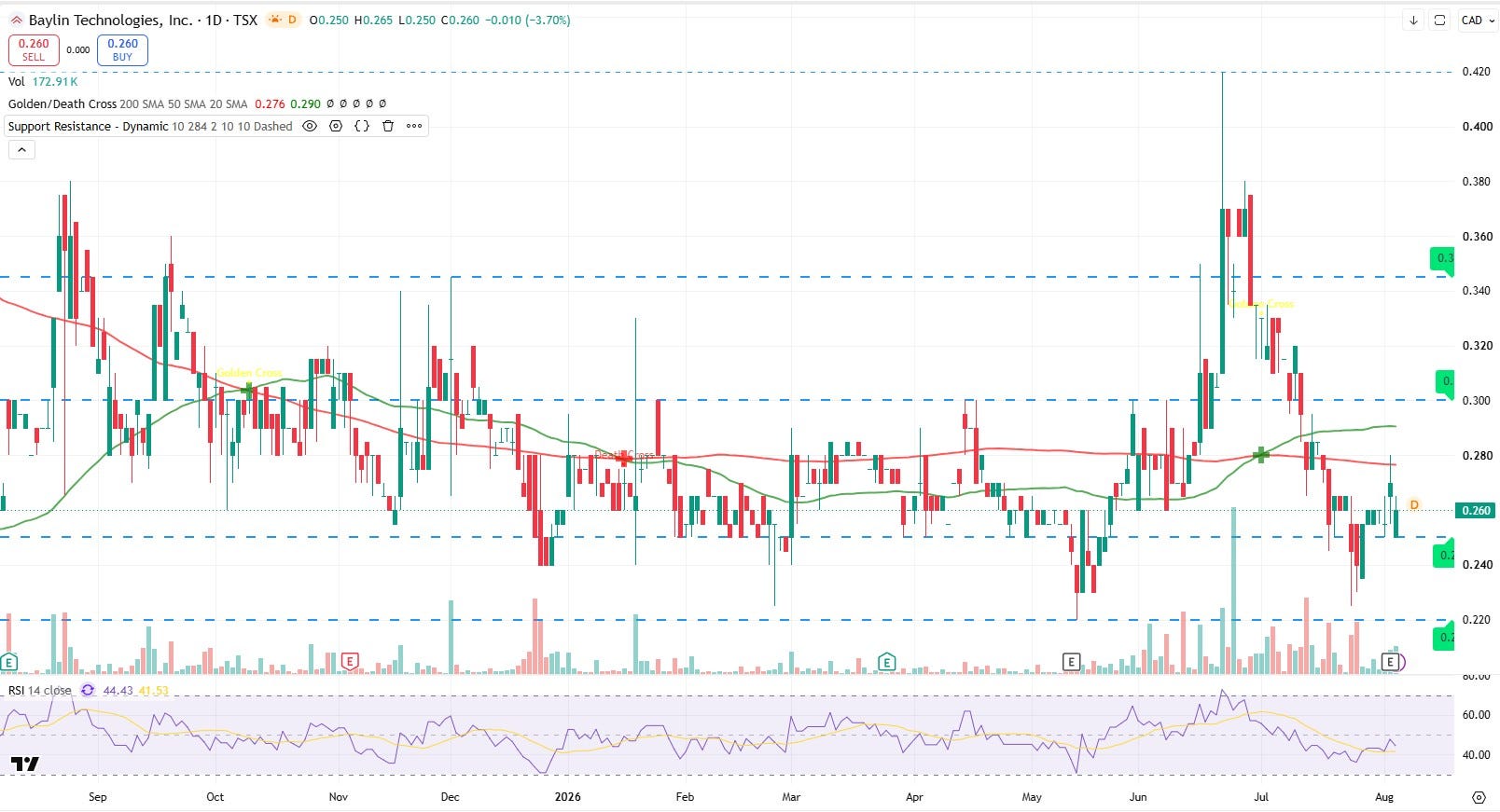Click the red 0.276 SMA value in legend
This screenshot has width=1500, height=812.
270,103
